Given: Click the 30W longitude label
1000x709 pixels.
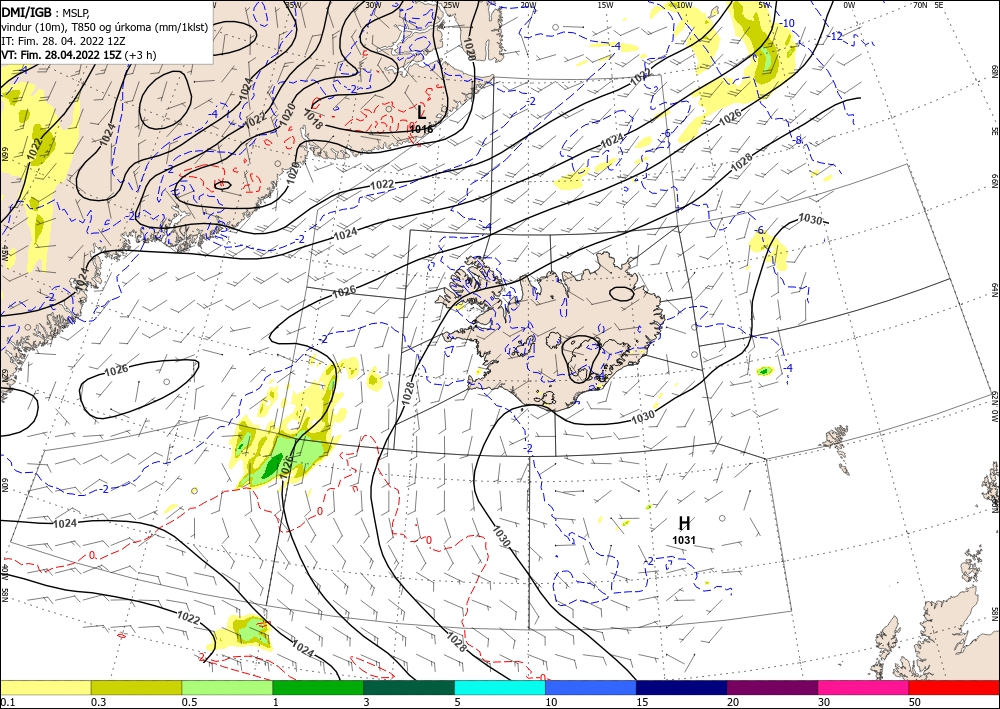Looking at the screenshot, I should (x=373, y=5).
